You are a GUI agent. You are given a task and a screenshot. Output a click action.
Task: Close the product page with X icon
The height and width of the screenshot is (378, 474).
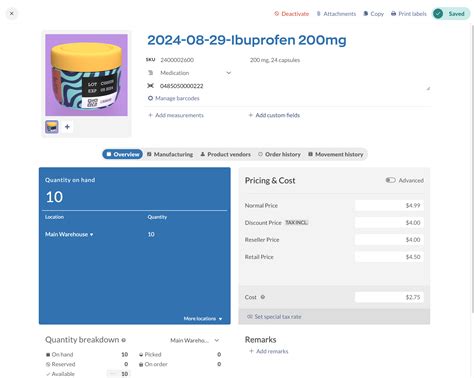point(12,14)
